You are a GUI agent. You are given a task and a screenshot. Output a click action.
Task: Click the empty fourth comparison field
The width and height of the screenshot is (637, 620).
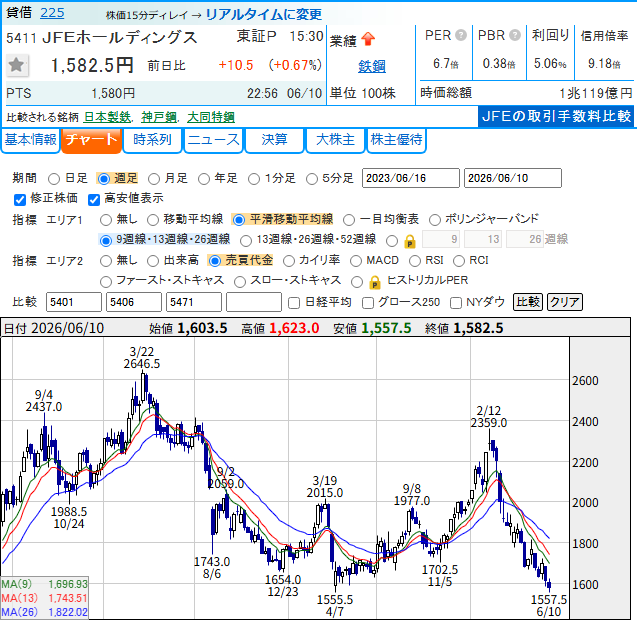[254, 302]
